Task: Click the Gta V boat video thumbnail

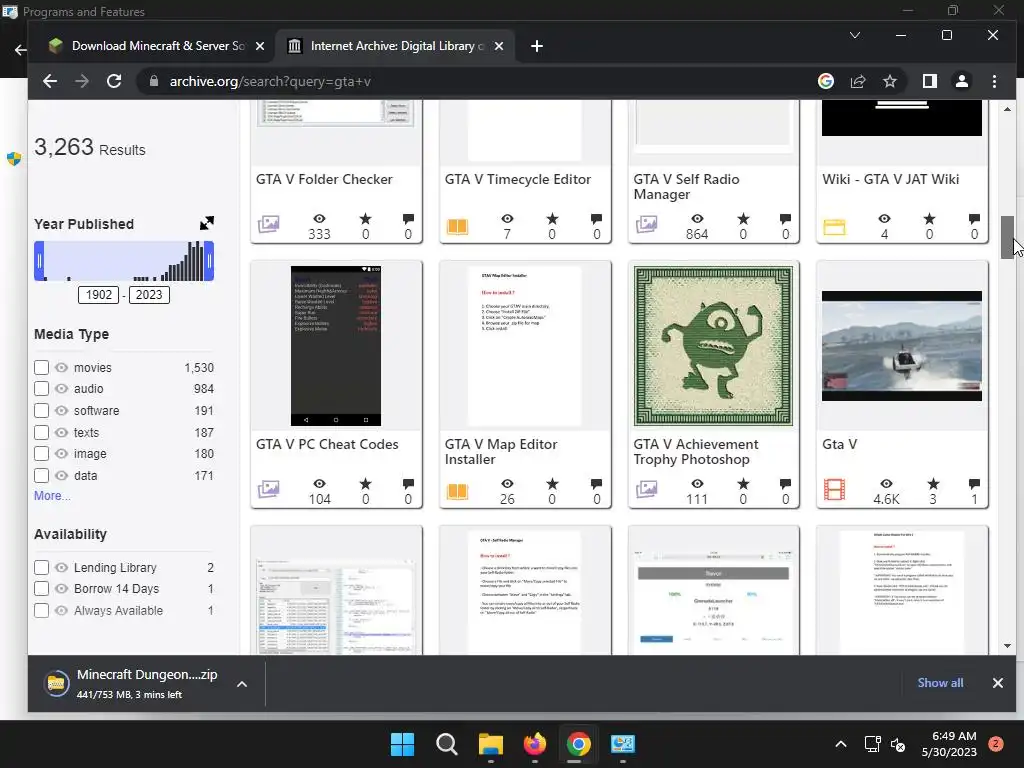Action: (901, 346)
